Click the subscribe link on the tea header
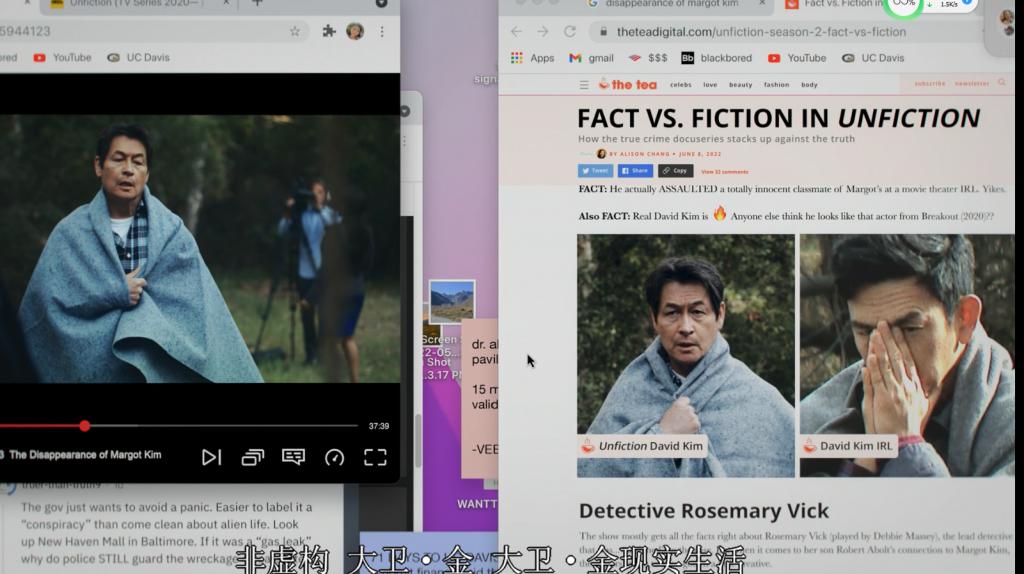 click(930, 84)
